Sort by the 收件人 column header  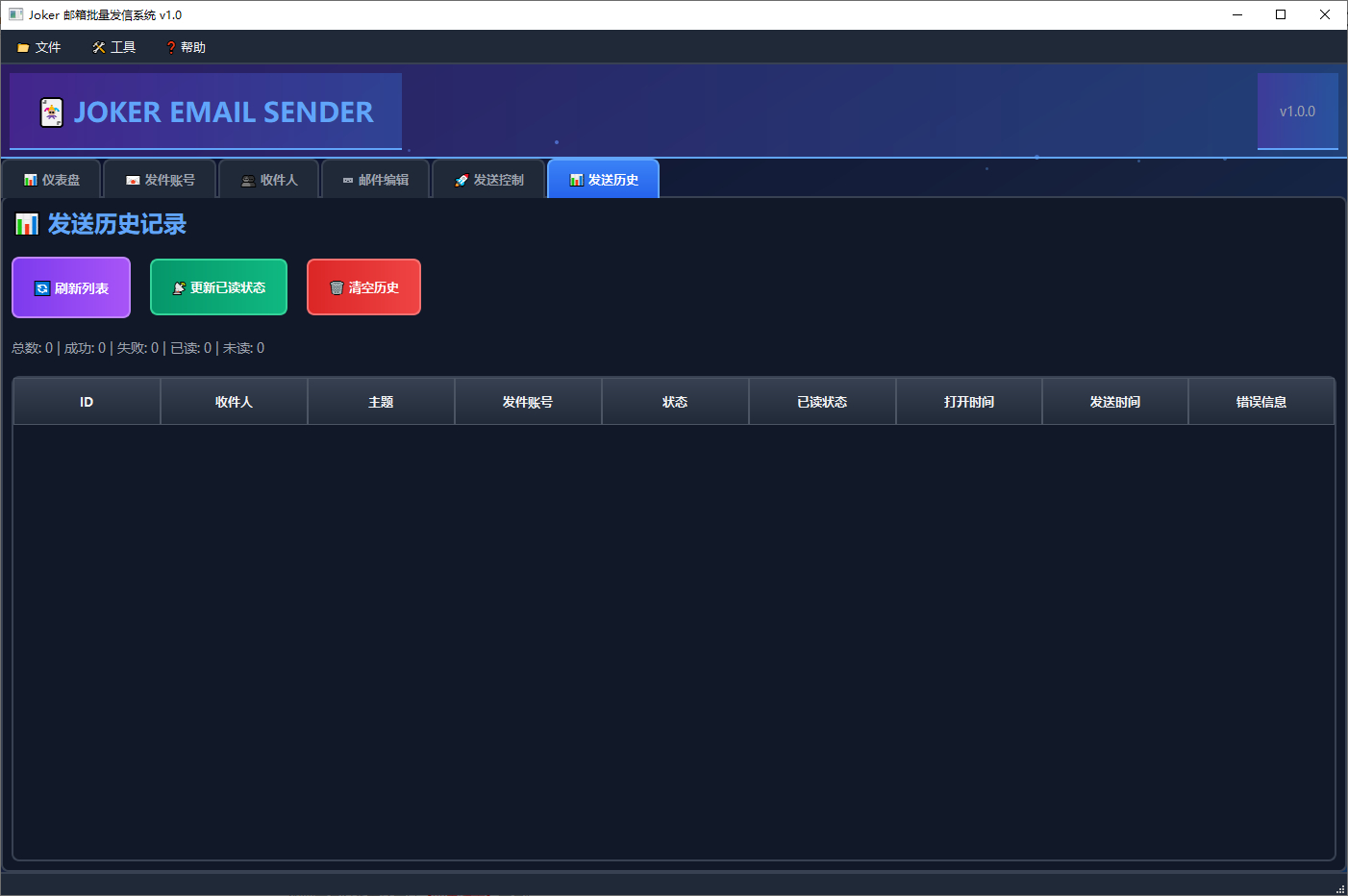[x=234, y=402]
